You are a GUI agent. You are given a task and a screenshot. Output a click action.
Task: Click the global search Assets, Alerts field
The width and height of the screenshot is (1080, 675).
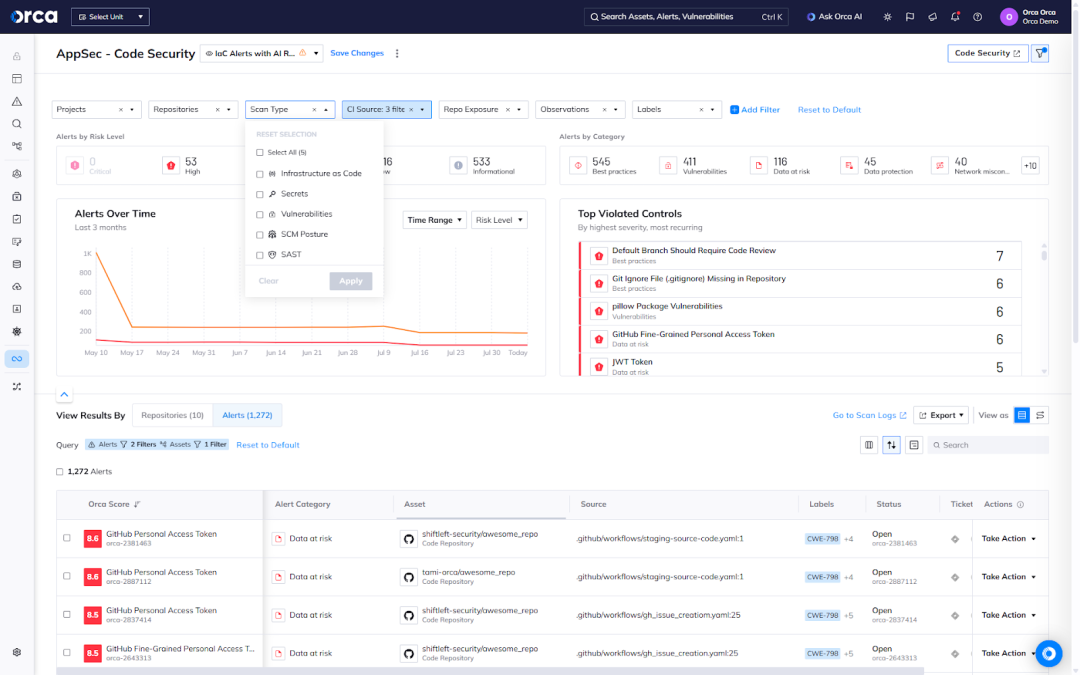686,17
